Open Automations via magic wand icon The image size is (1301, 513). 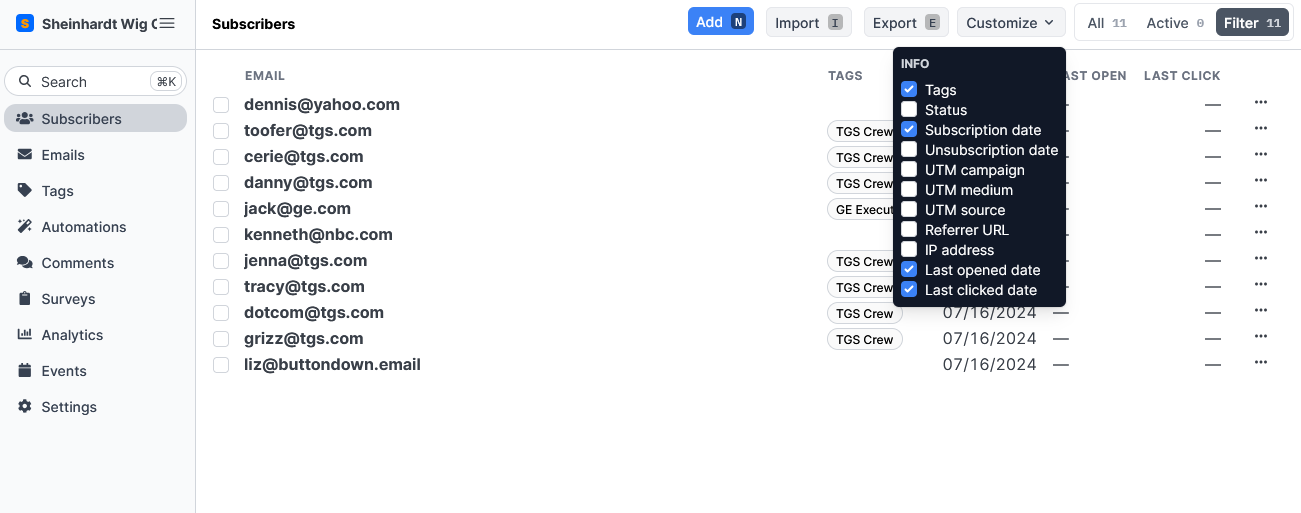pos(25,227)
